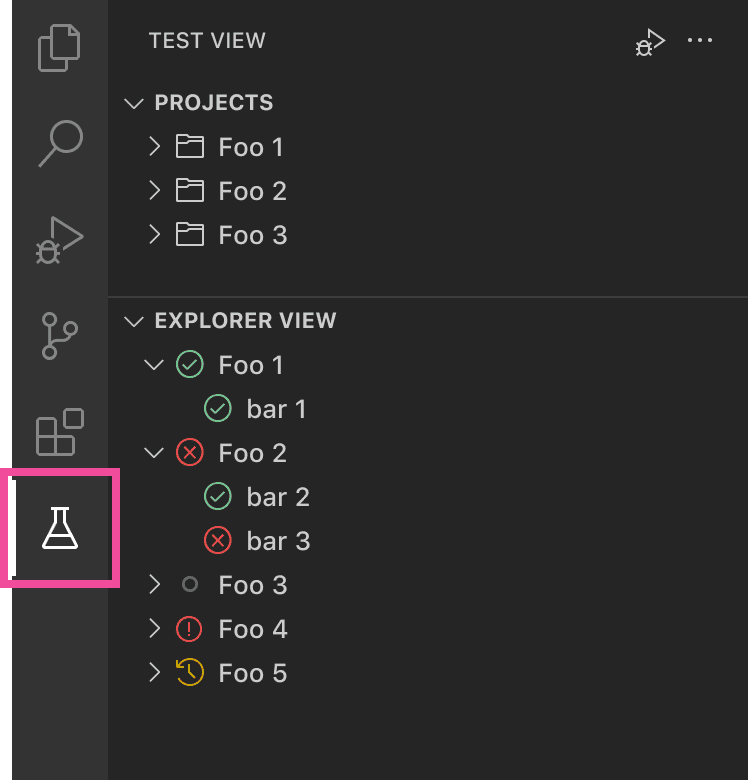Image resolution: width=748 pixels, height=780 pixels.
Task: Select the Foo 2 project folder
Action: pos(252,191)
